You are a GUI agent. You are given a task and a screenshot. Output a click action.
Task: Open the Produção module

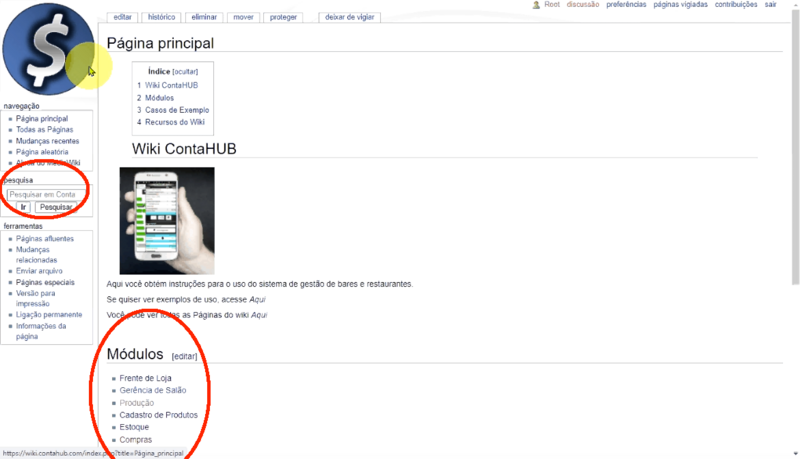(136, 403)
